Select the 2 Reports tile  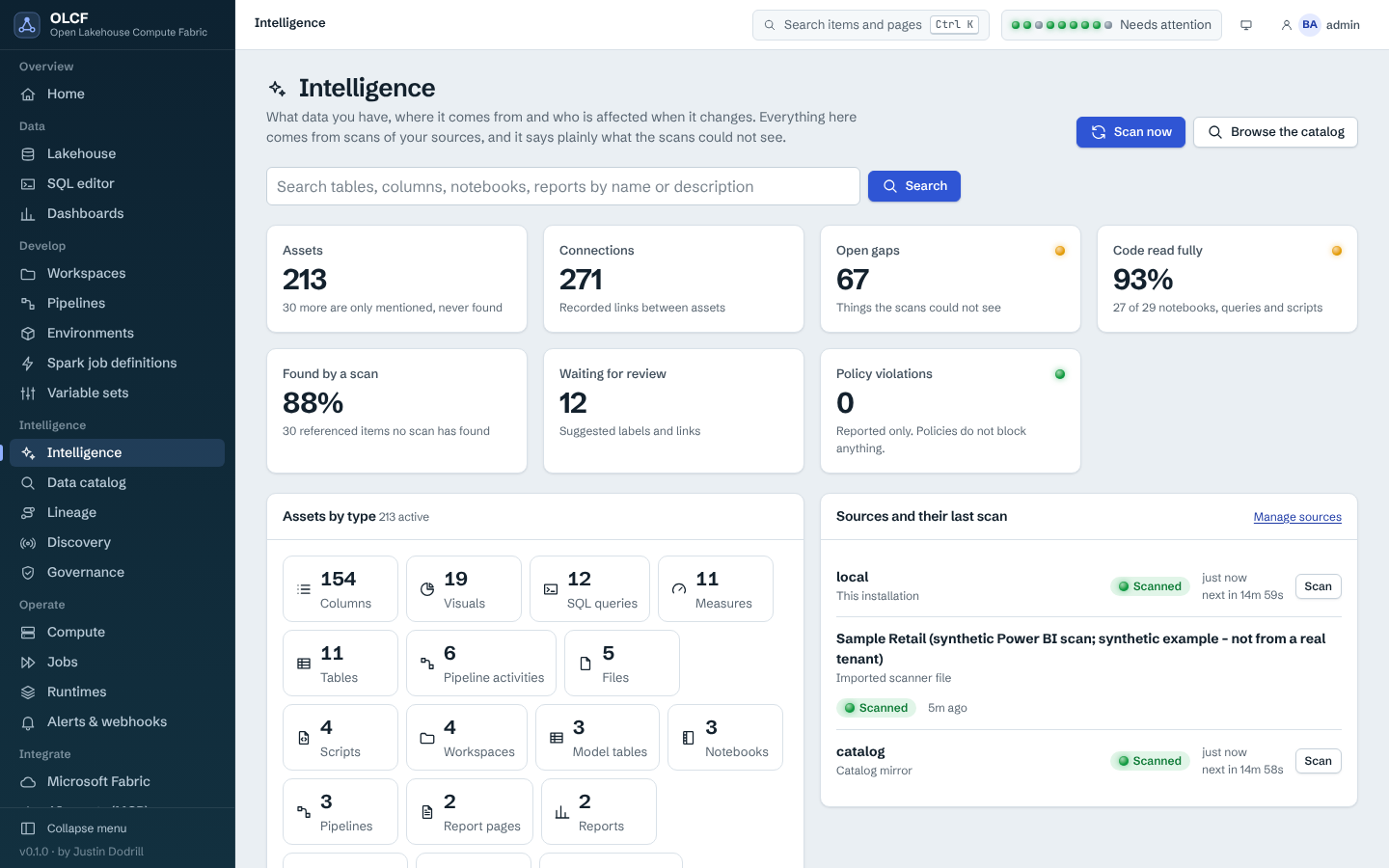[599, 811]
